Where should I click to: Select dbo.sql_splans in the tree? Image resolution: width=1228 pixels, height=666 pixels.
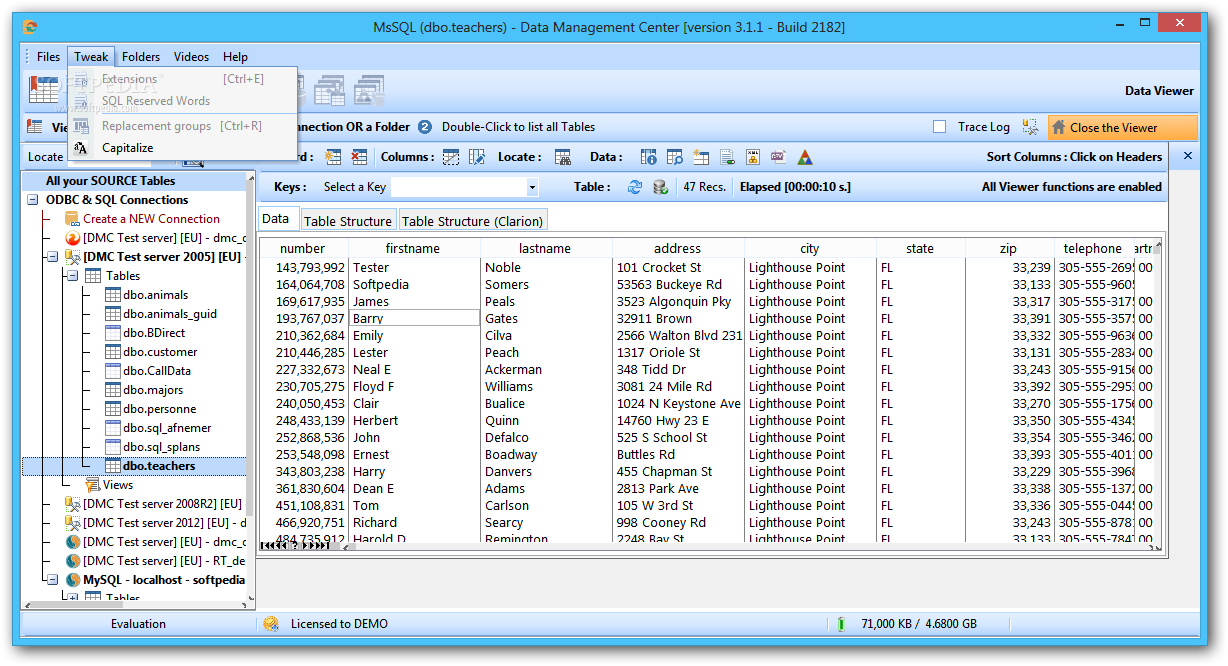[161, 447]
